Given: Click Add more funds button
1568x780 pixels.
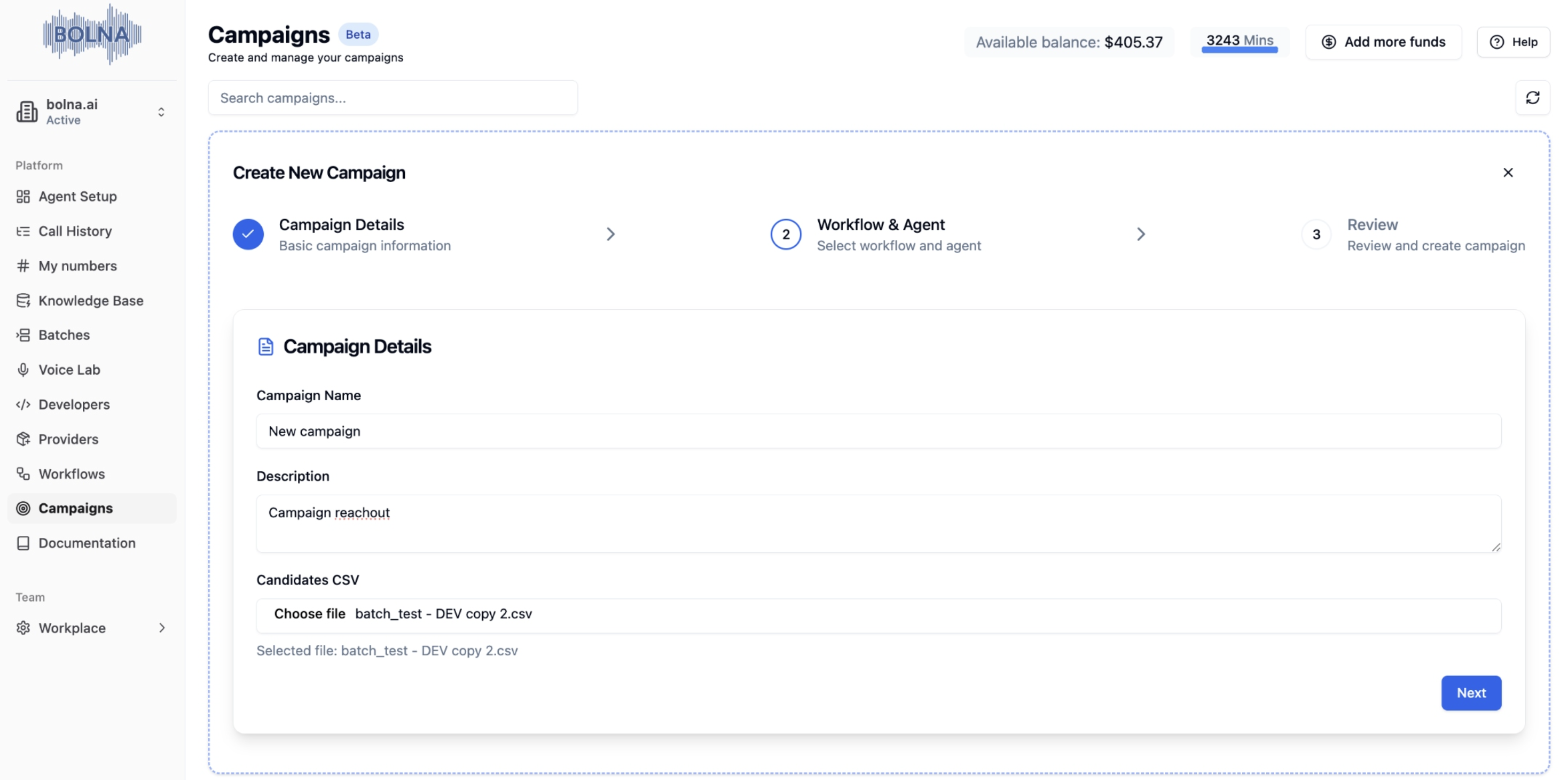Looking at the screenshot, I should 1383,42.
